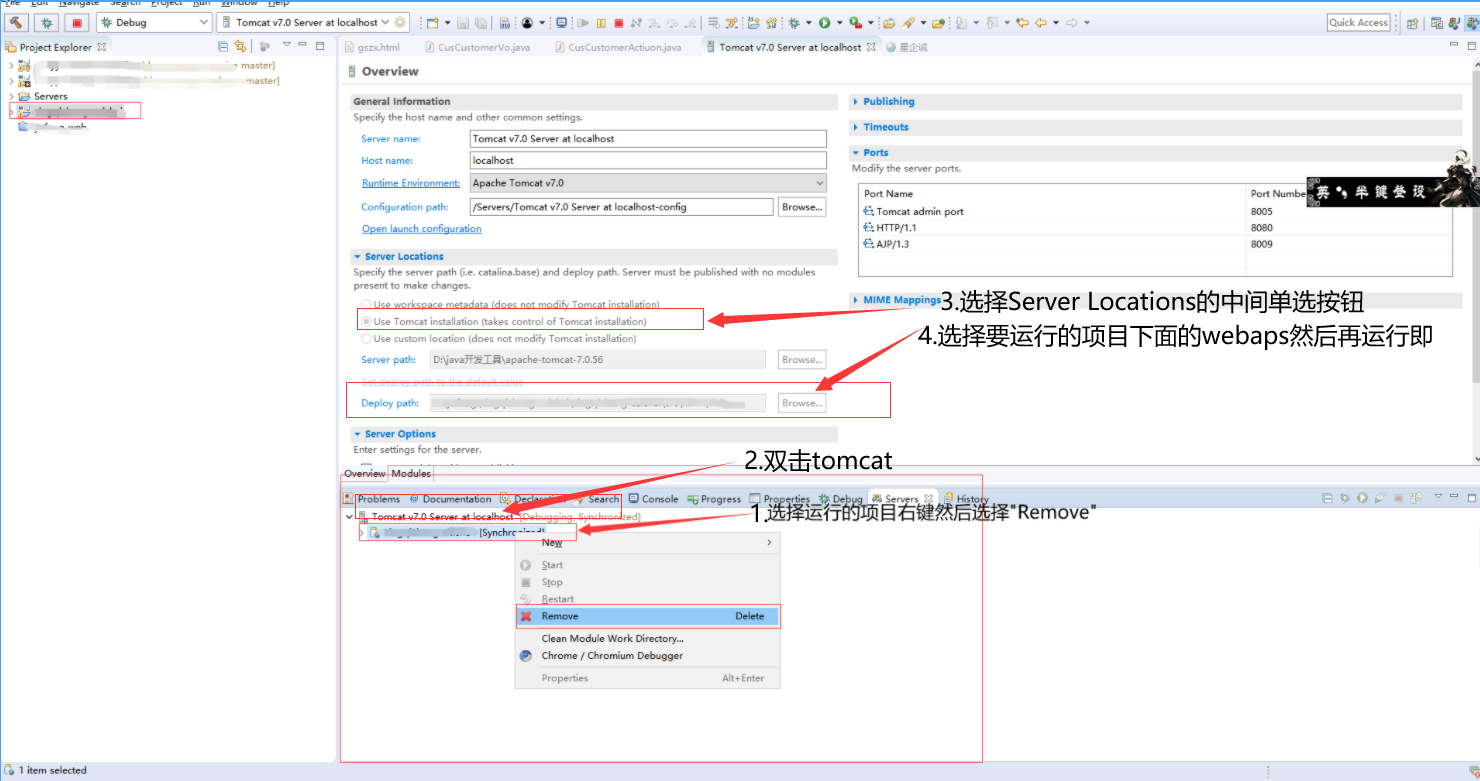Run the application via the green play icon

(x=825, y=22)
